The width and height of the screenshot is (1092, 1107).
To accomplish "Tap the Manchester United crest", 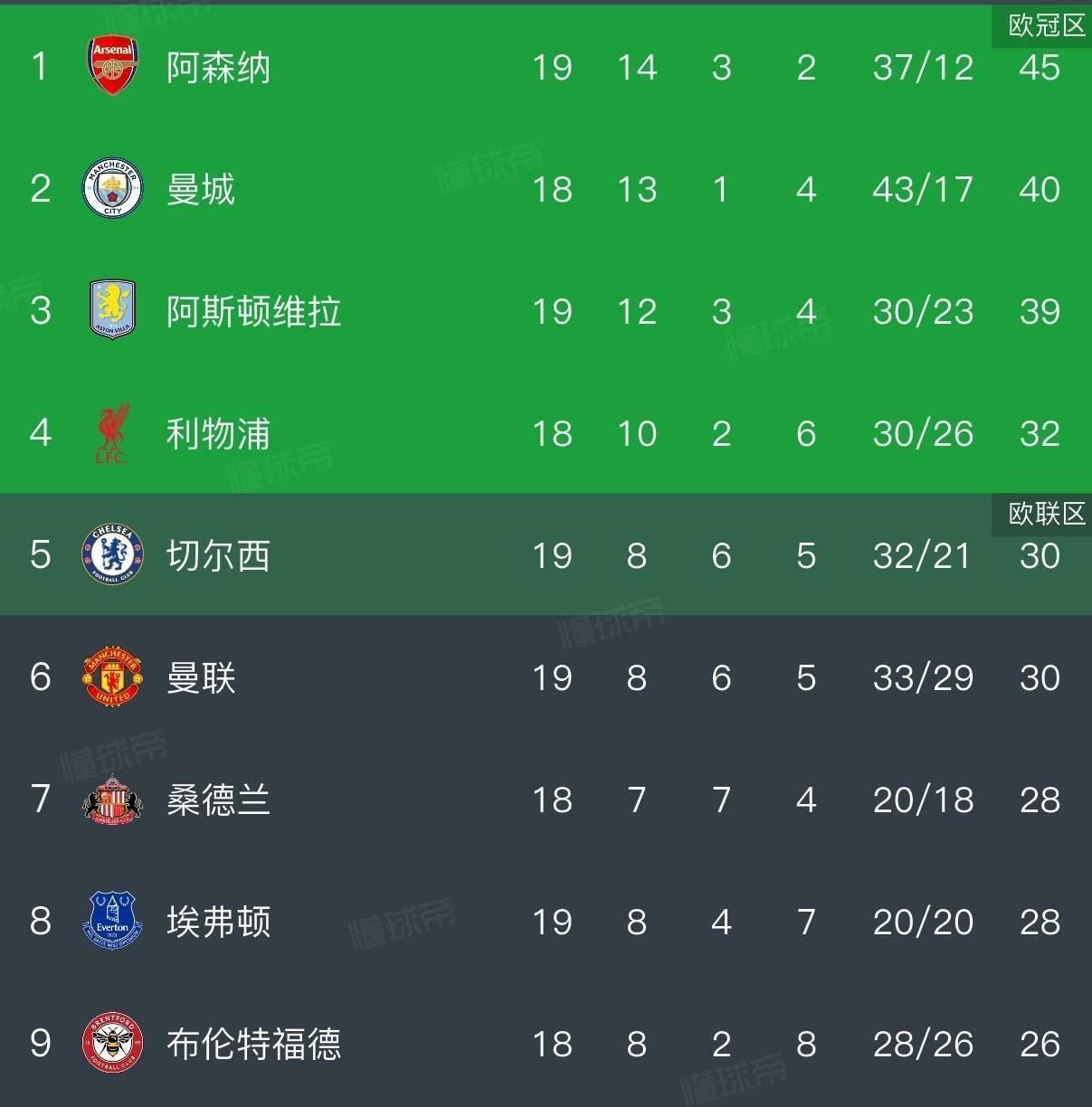I will click(x=112, y=676).
